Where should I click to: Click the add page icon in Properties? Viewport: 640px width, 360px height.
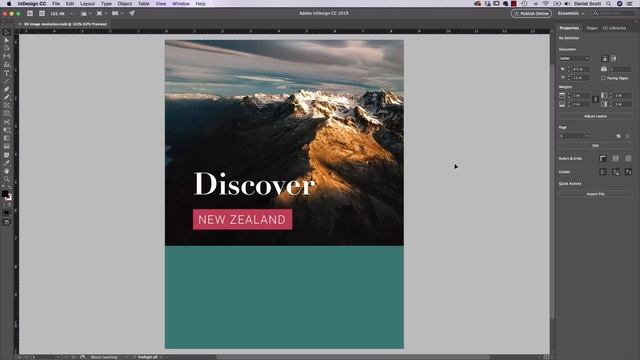click(618, 136)
